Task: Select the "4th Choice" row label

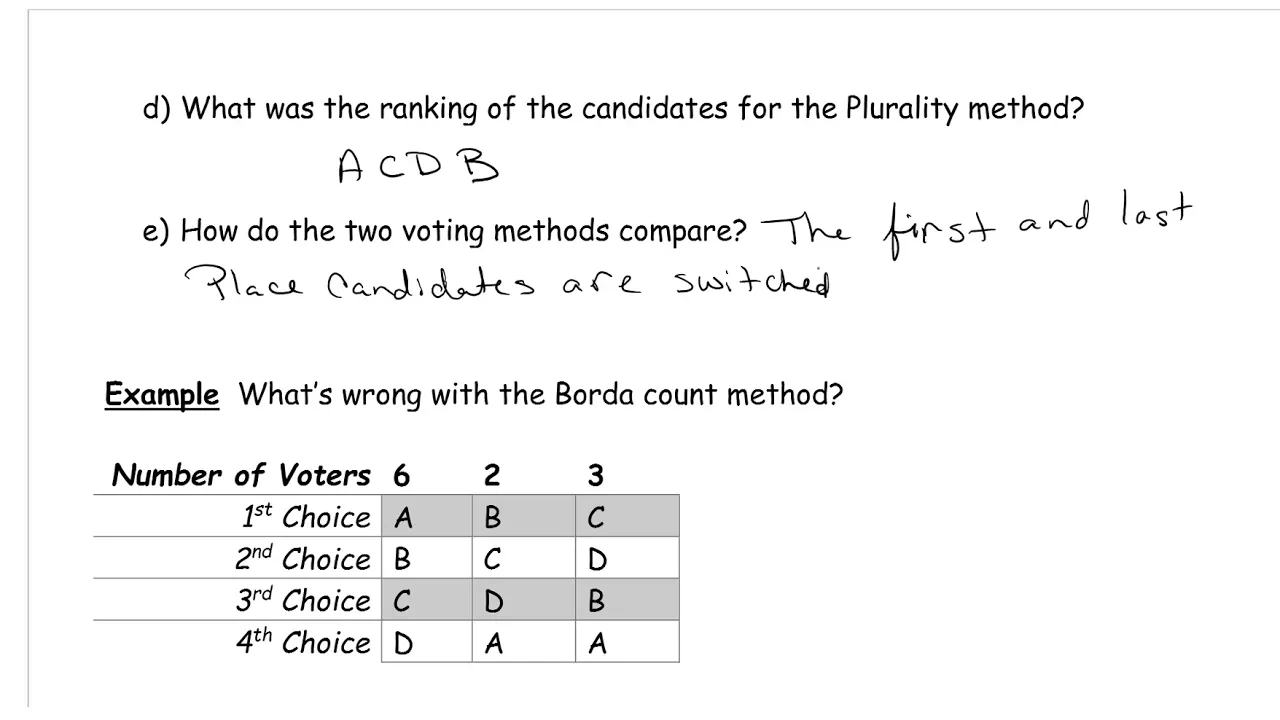Action: (x=303, y=643)
